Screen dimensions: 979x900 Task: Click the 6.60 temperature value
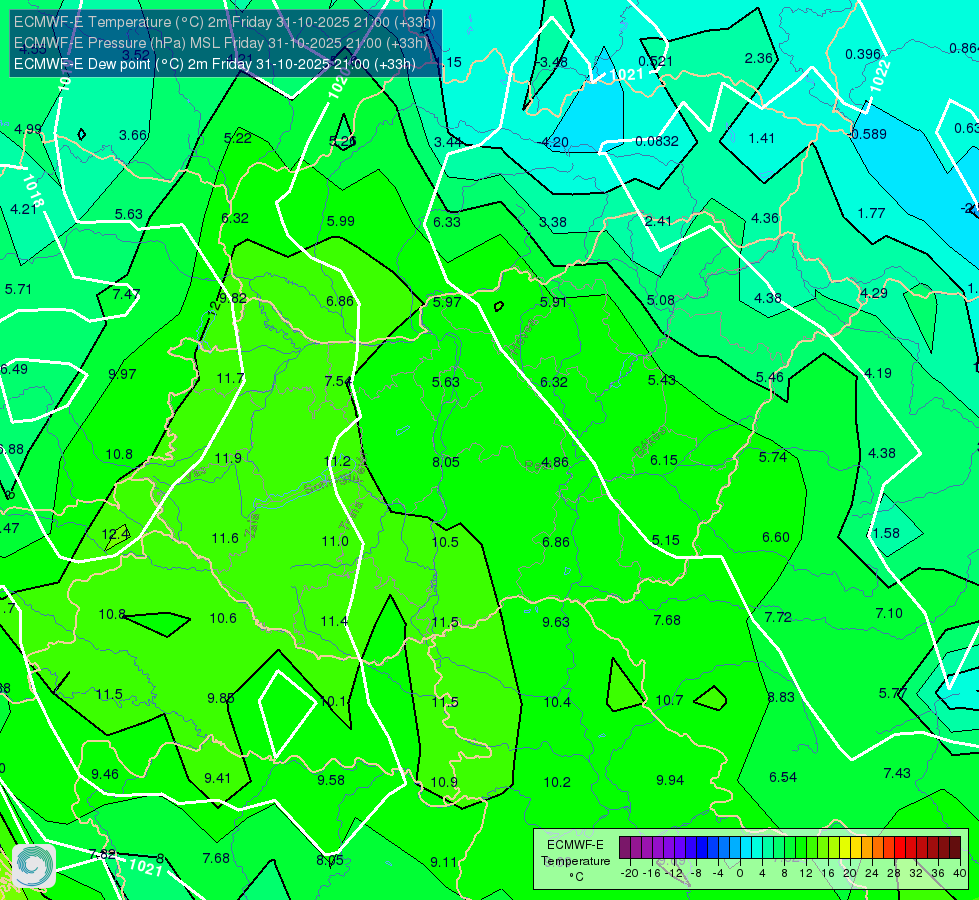click(776, 538)
